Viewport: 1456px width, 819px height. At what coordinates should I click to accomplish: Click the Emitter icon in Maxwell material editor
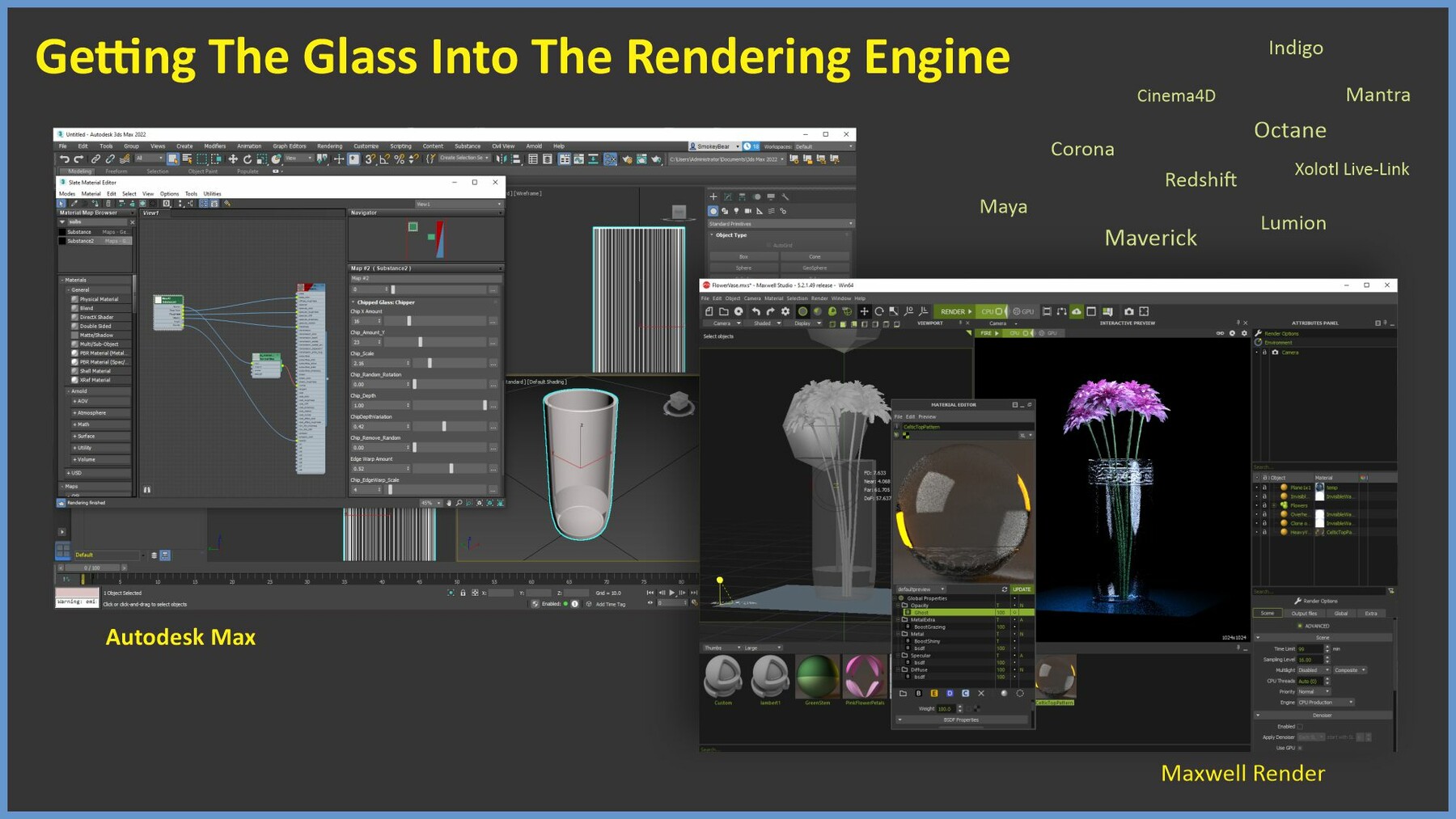coord(934,693)
